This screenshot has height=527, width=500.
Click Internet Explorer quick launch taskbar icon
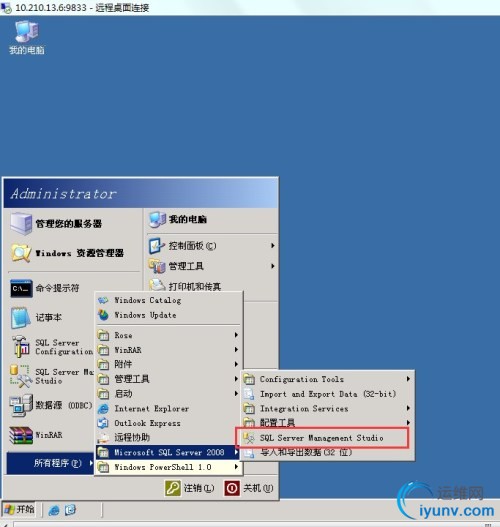point(54,510)
